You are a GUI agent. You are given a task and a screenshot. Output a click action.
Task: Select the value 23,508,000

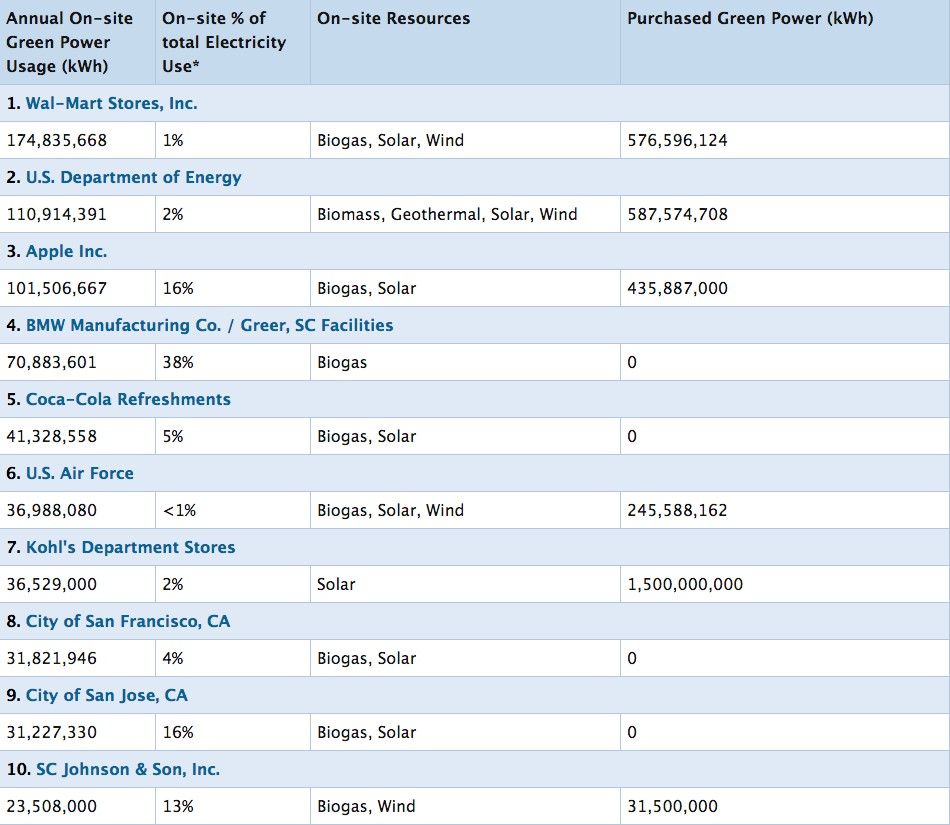pyautogui.click(x=52, y=806)
